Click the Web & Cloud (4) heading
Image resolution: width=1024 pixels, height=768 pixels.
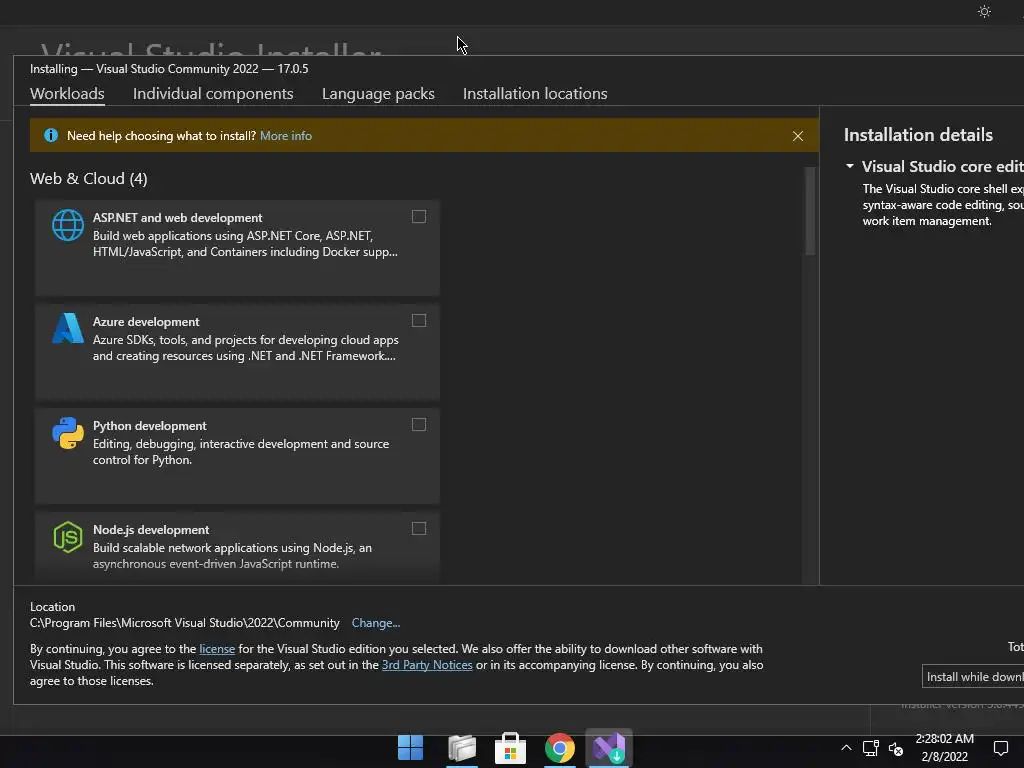89,178
